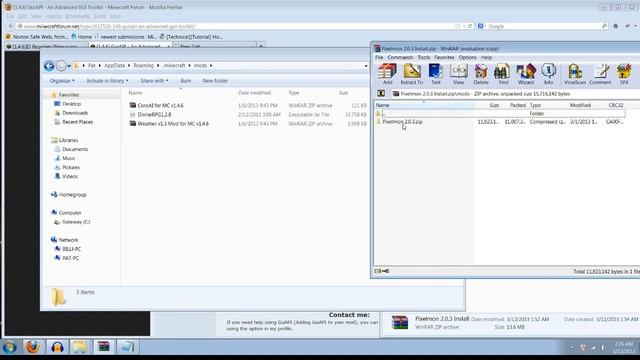640x360 pixels.
Task: Open the newest submissions bookmark
Action: coord(125,37)
